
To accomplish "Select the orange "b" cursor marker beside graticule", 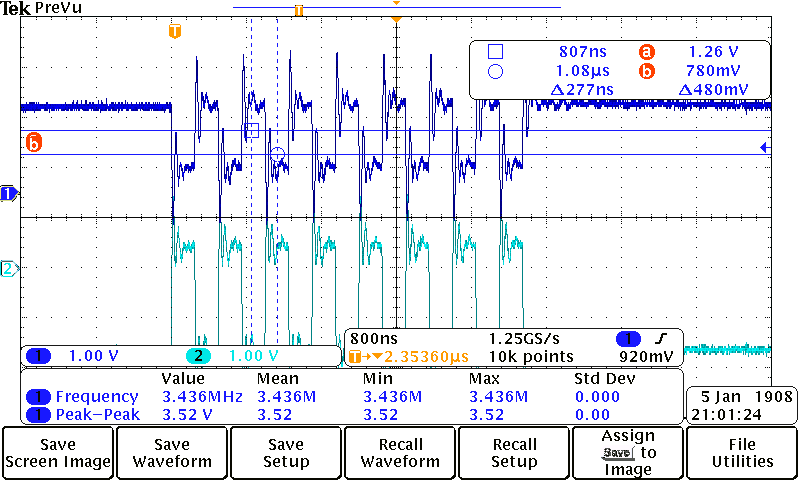I will point(33,143).
